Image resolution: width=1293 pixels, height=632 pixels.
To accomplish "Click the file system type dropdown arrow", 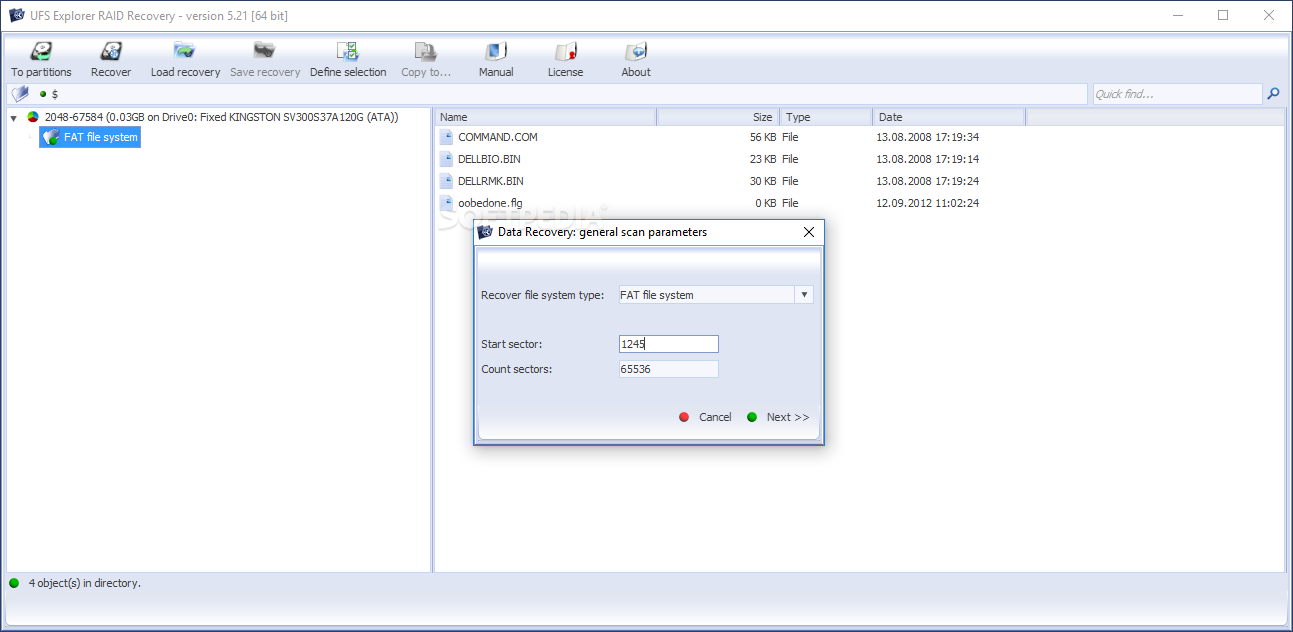I will pos(804,295).
